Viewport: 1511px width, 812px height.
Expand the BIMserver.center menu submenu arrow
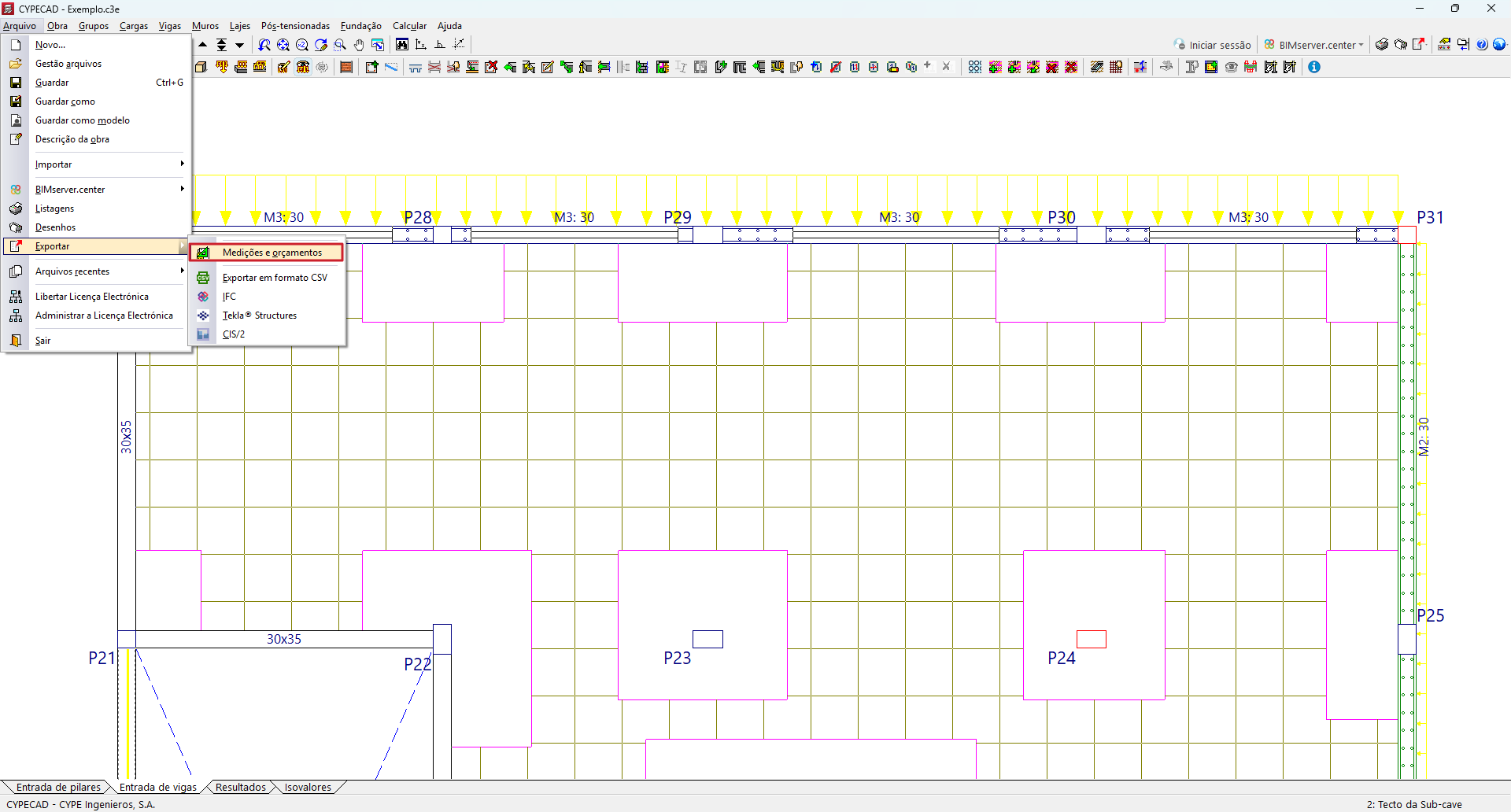(x=182, y=189)
